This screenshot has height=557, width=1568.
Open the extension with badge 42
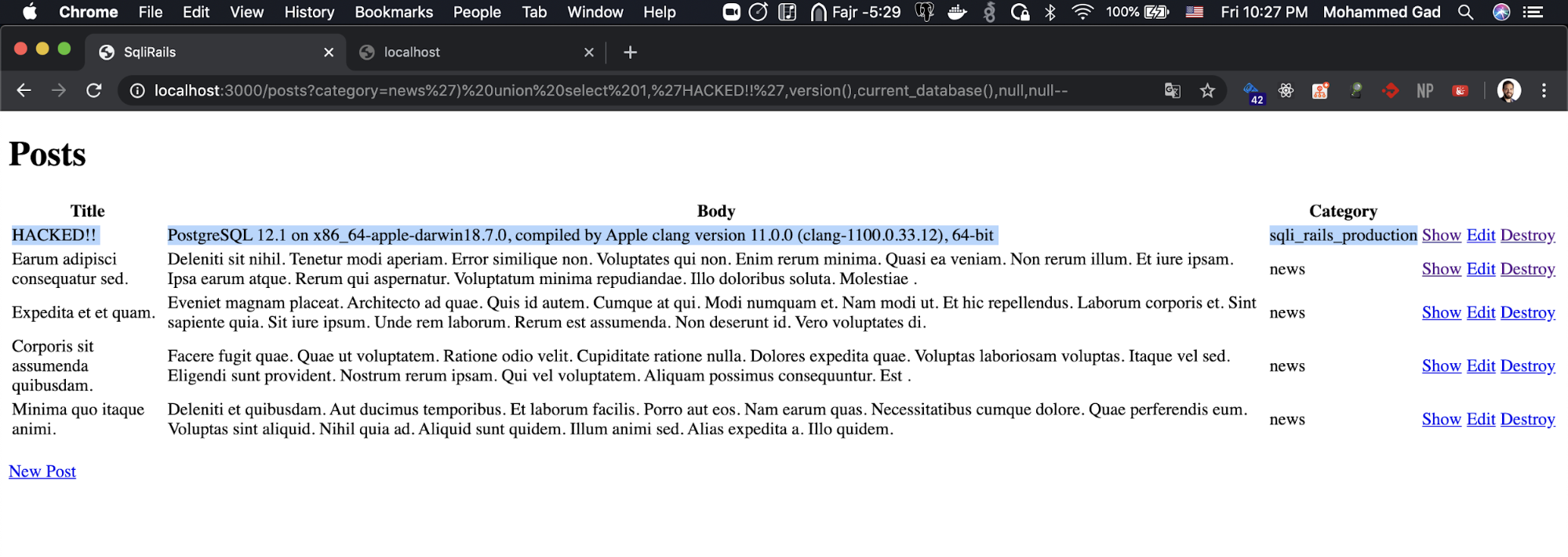pos(1253,93)
